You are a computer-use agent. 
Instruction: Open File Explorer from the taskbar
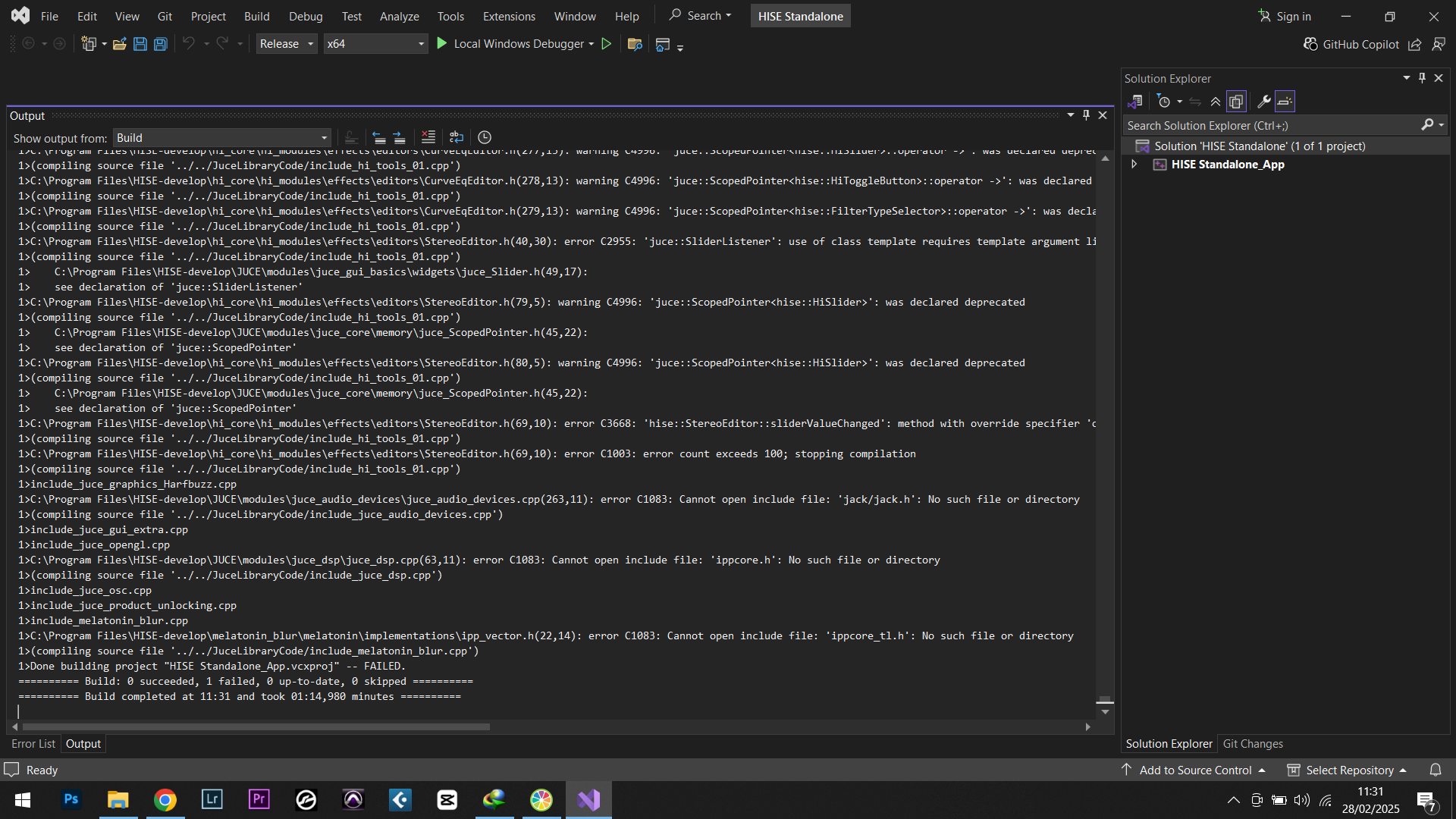click(118, 799)
